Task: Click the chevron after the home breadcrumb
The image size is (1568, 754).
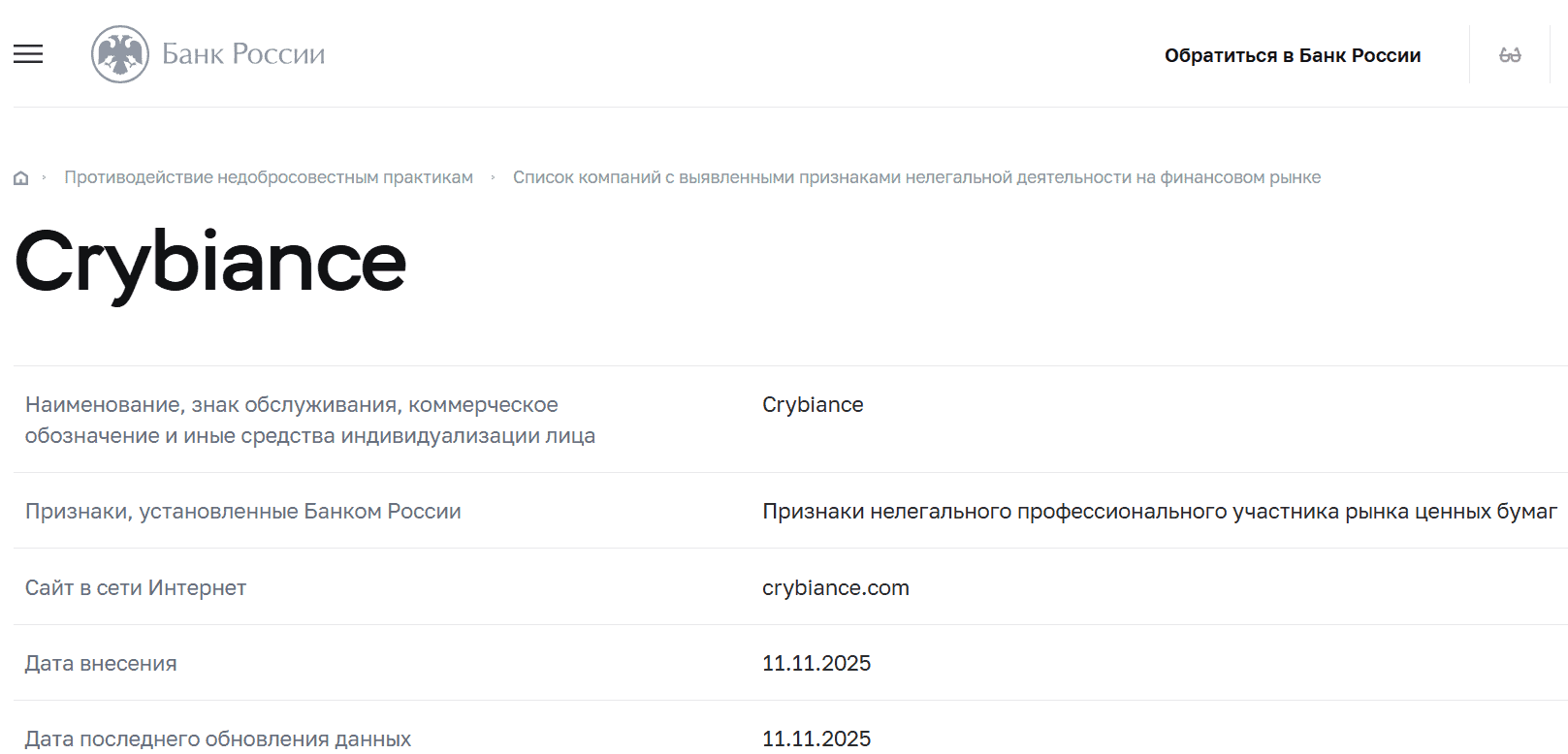Action: 45,177
